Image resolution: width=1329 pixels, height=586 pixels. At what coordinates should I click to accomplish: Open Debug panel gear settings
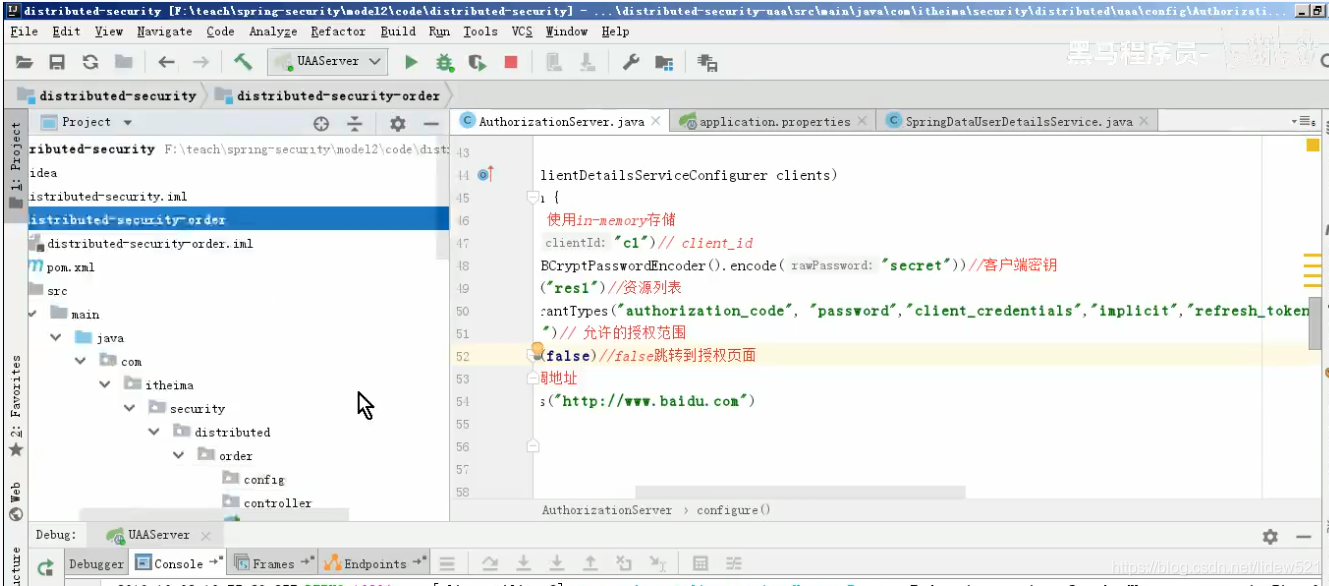coord(1270,537)
